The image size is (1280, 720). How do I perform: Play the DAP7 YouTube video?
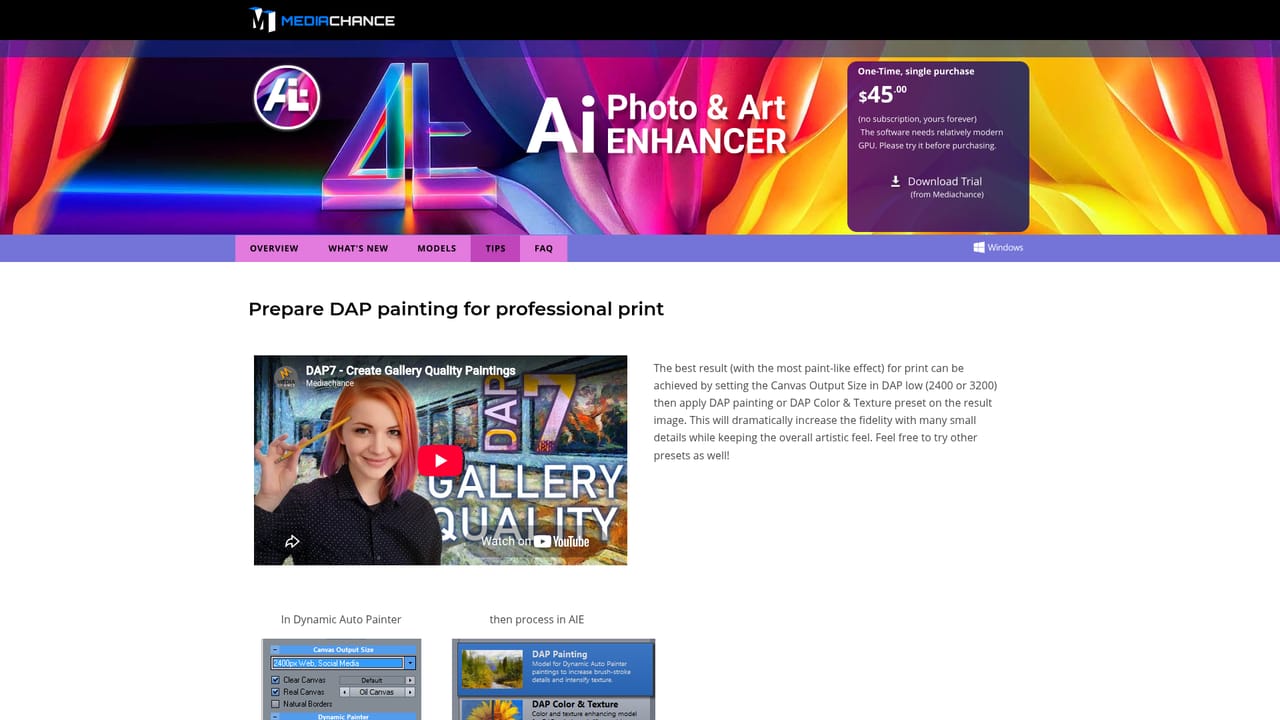click(x=440, y=460)
